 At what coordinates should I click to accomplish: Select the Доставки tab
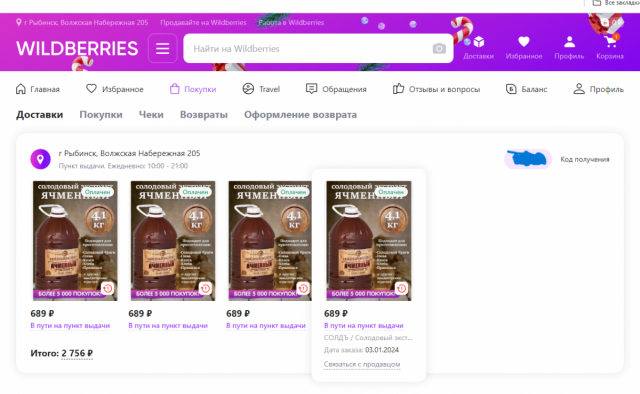coord(40,115)
